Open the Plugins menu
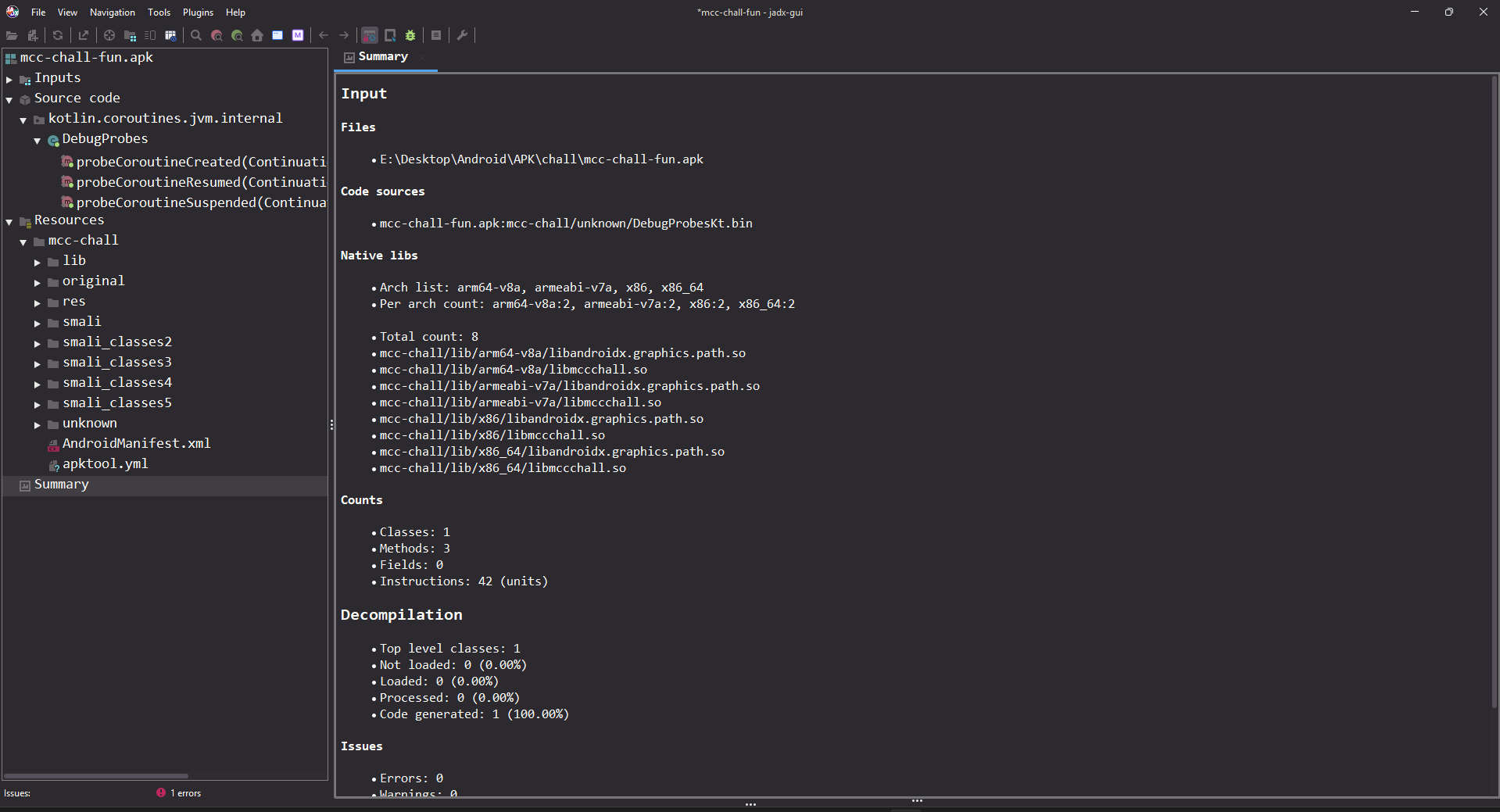 pos(198,13)
